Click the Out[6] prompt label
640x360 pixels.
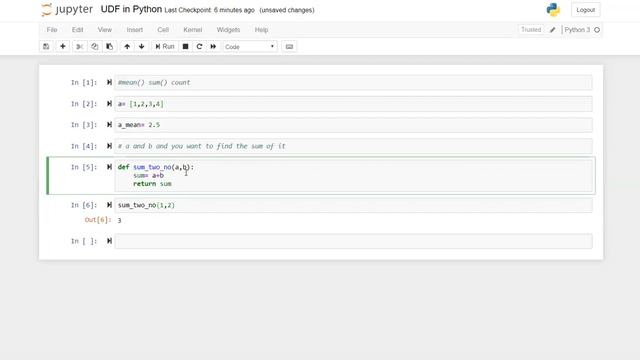click(x=98, y=220)
